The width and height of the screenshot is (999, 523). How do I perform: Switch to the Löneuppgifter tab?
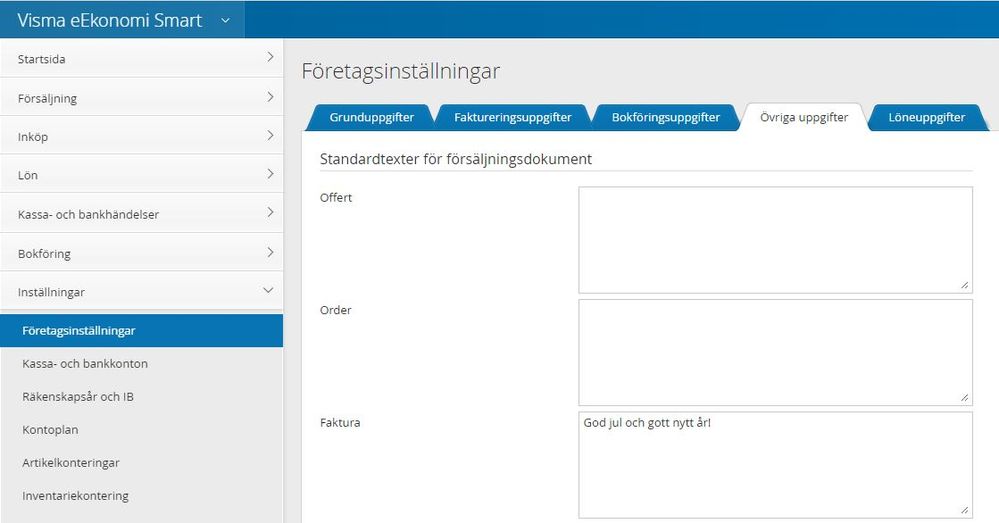click(926, 117)
